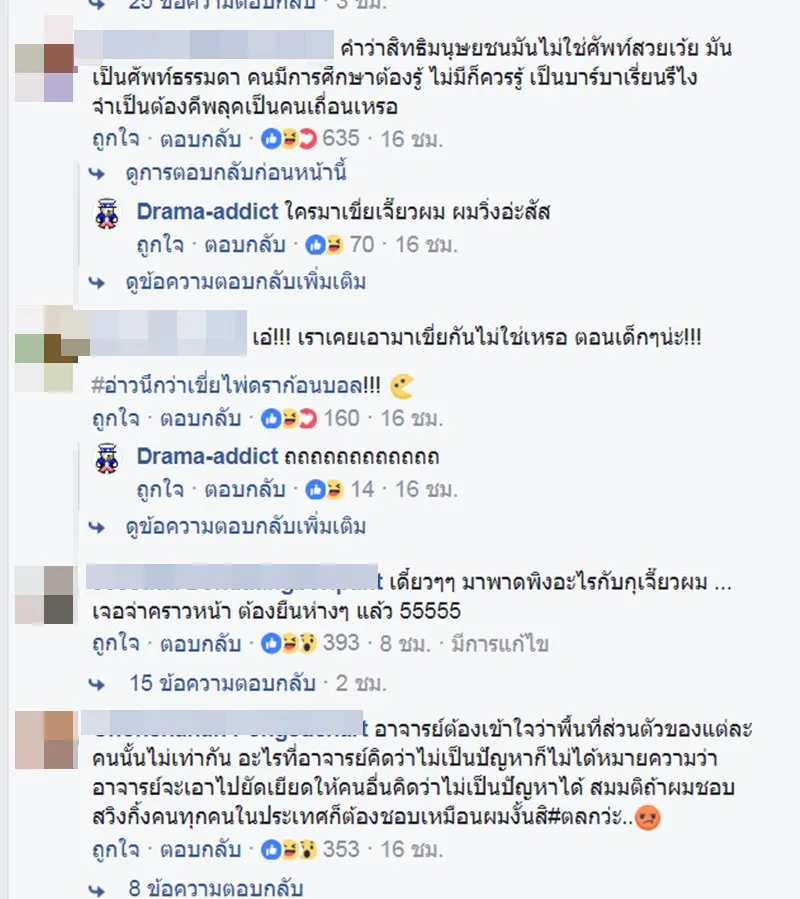800x899 pixels.
Task: Expand the '15 ข้อความตอบกลับ' replies thread
Action: point(223,683)
